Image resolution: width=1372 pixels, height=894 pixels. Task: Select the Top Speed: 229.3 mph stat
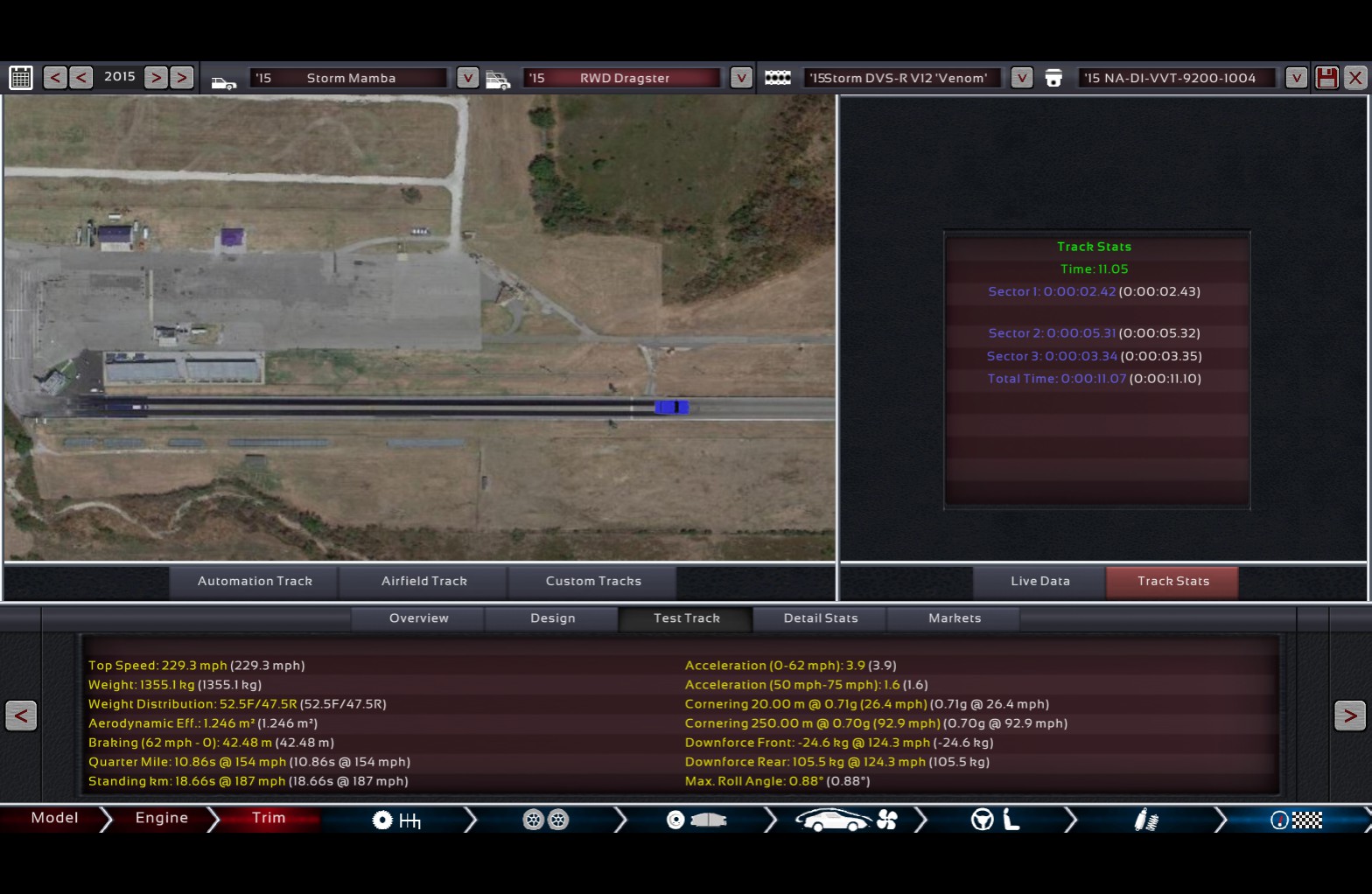click(x=196, y=666)
